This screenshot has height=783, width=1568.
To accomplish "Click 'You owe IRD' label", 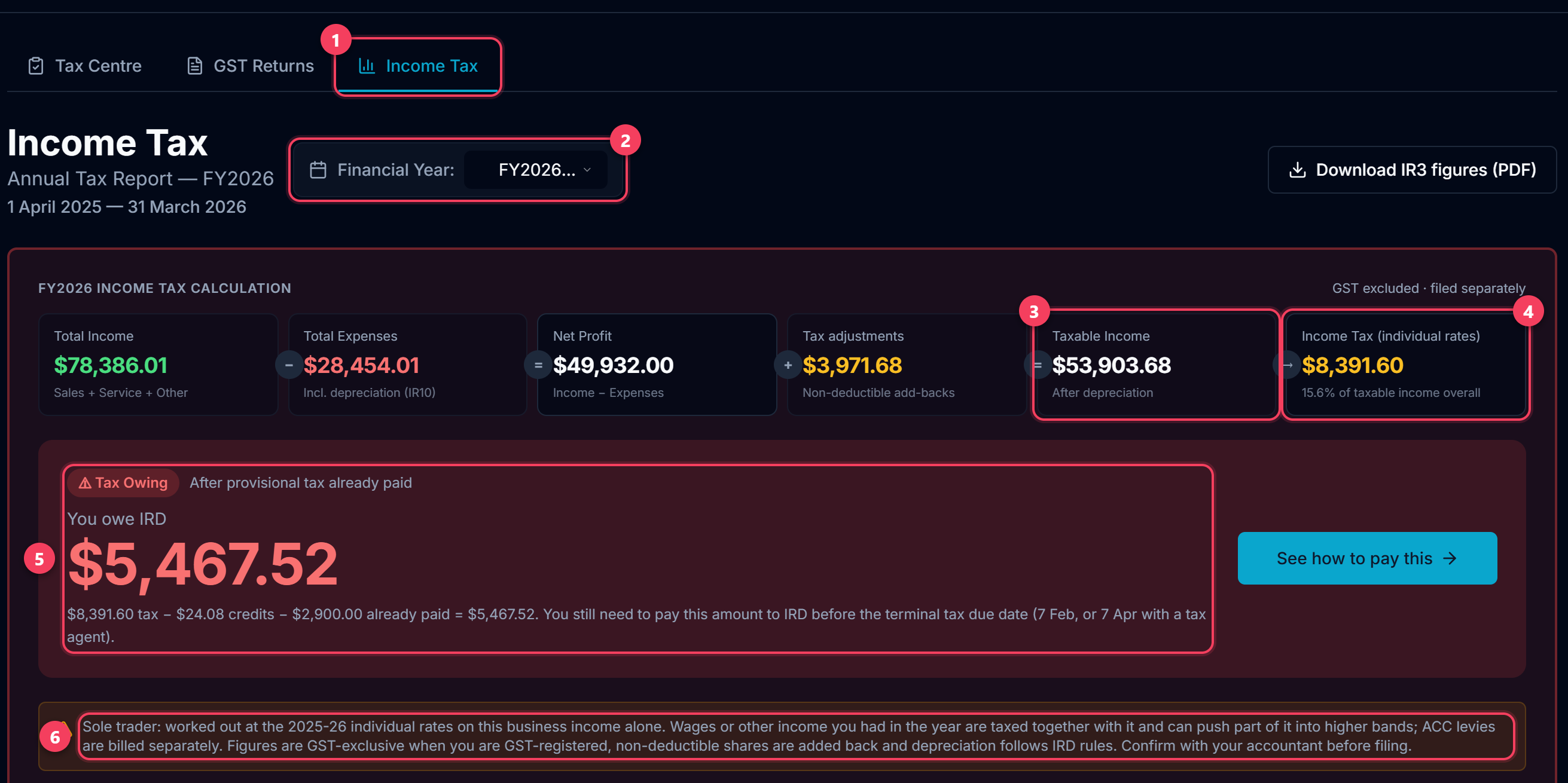I will click(116, 518).
